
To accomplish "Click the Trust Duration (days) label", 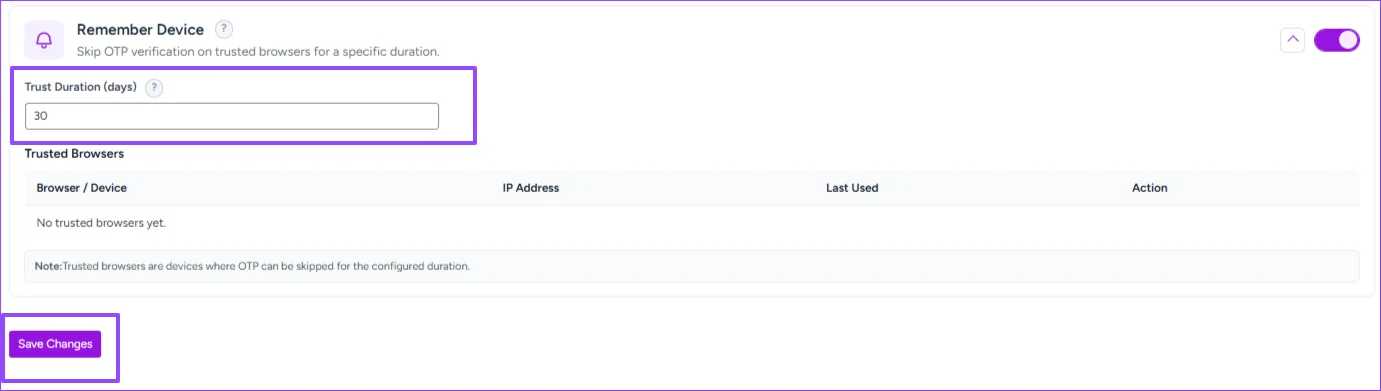I will click(x=81, y=87).
